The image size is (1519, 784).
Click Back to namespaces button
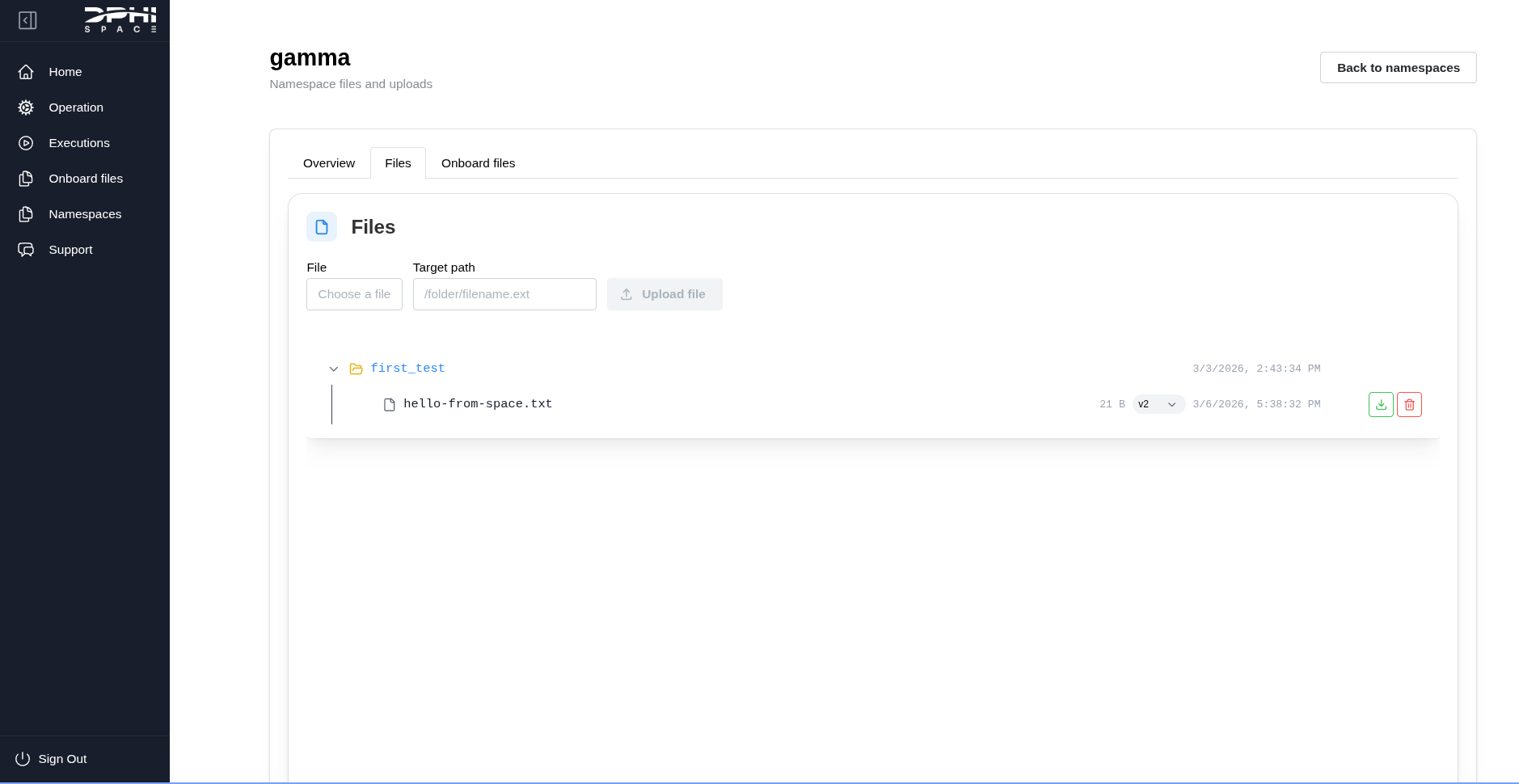point(1398,68)
